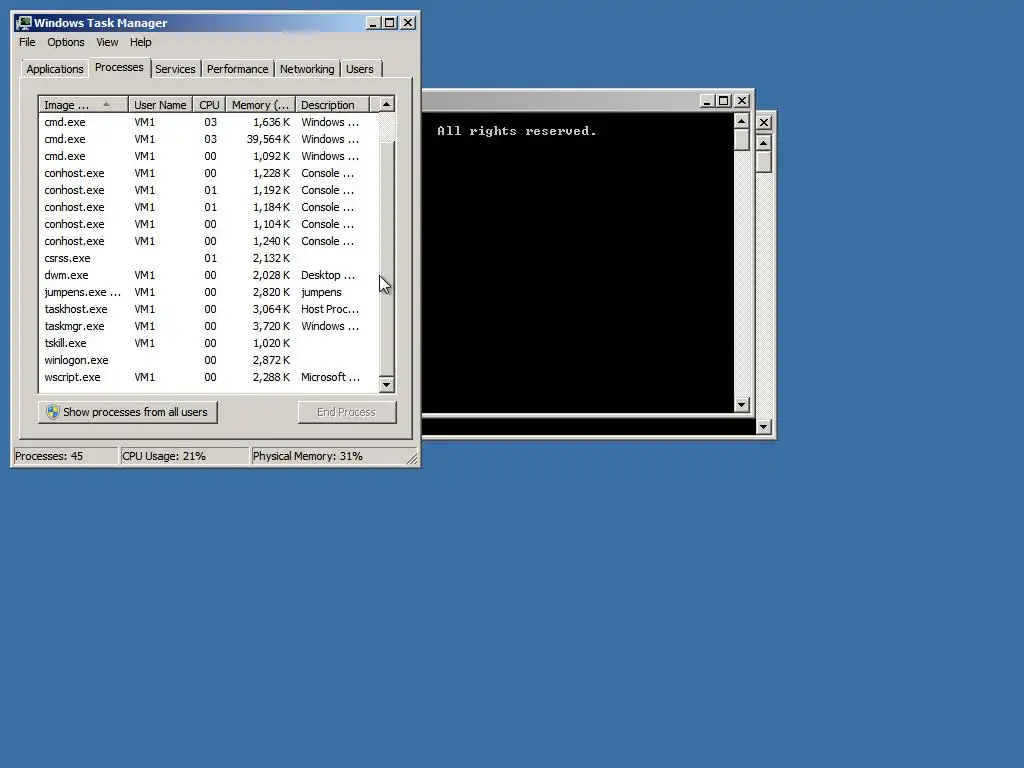1024x768 pixels.
Task: Click the front console window scrollbar thumb
Action: click(x=741, y=140)
